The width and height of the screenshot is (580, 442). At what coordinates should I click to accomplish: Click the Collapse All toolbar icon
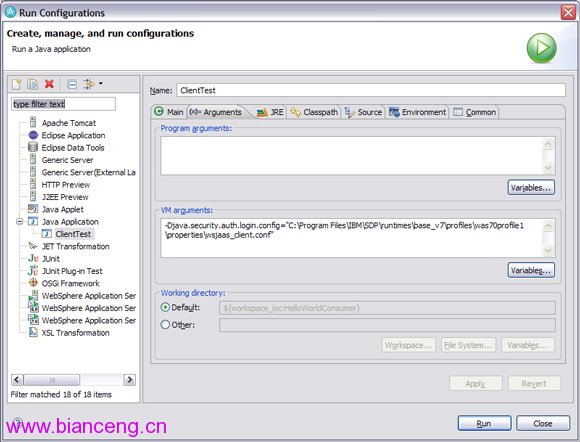[72, 84]
